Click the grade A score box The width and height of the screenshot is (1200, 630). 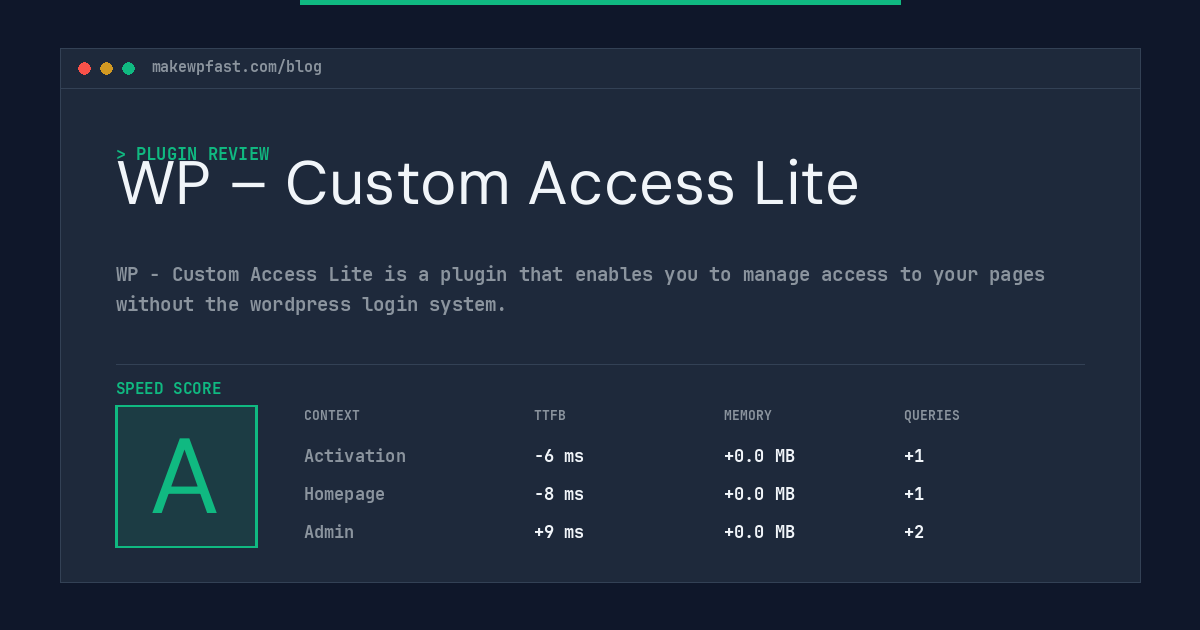186,476
